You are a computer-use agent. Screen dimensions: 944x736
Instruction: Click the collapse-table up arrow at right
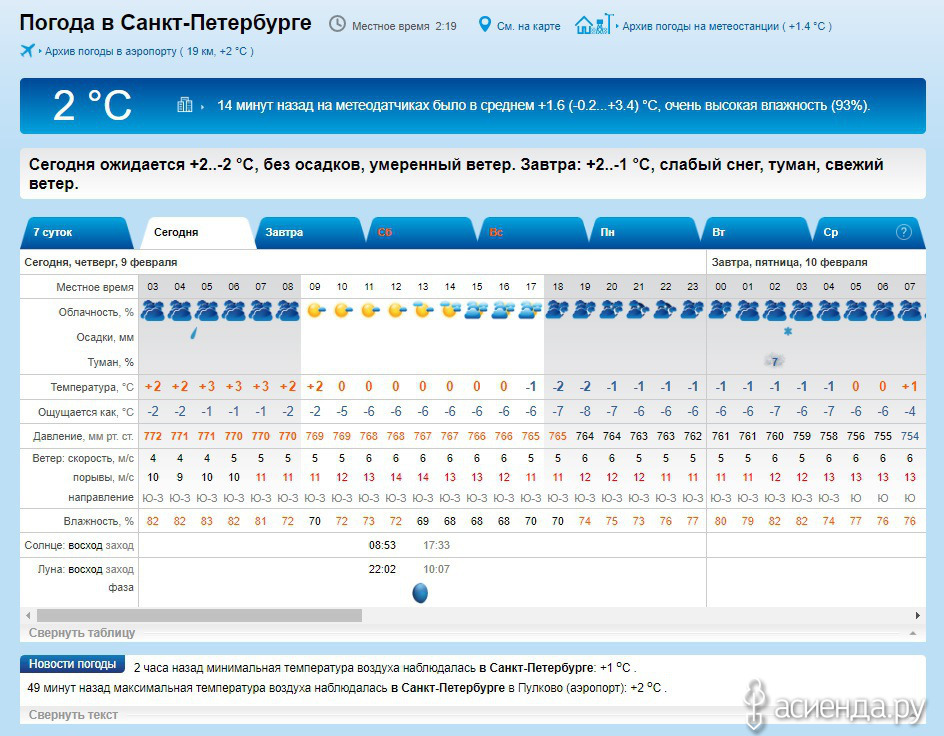coord(913,633)
